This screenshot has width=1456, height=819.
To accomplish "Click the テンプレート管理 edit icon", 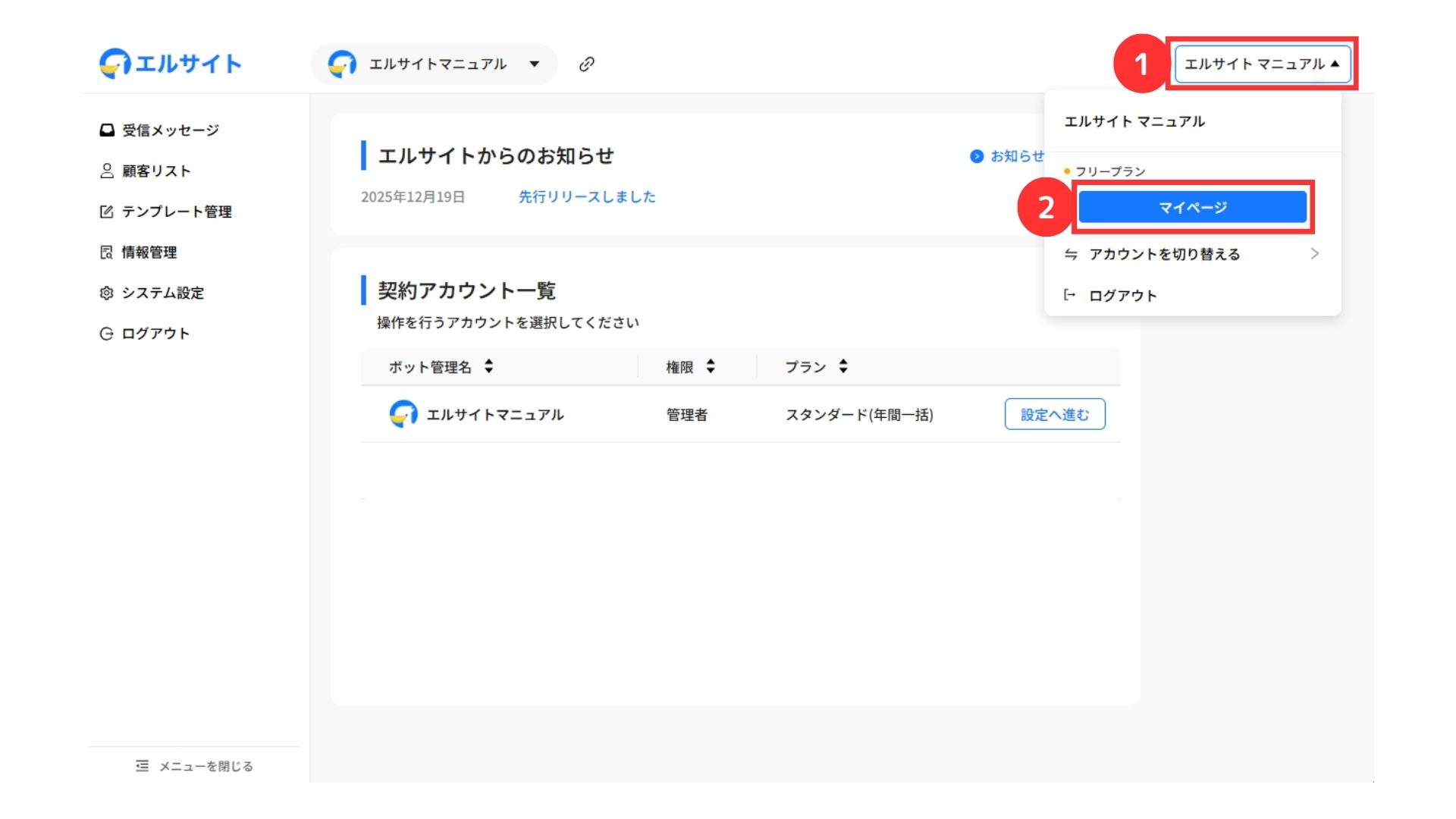I will point(107,212).
